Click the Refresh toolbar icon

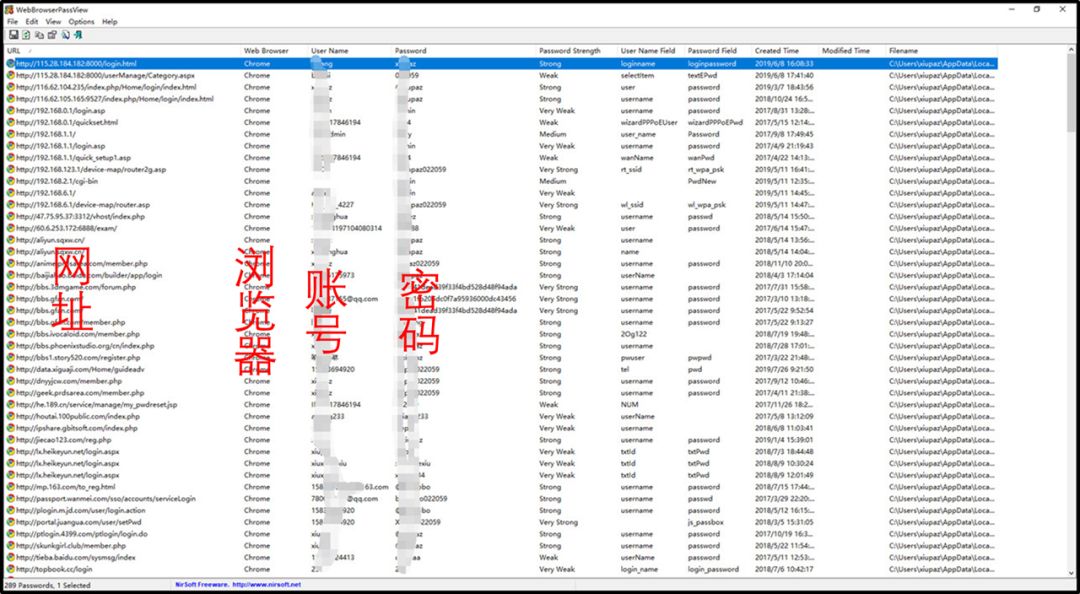pos(26,34)
